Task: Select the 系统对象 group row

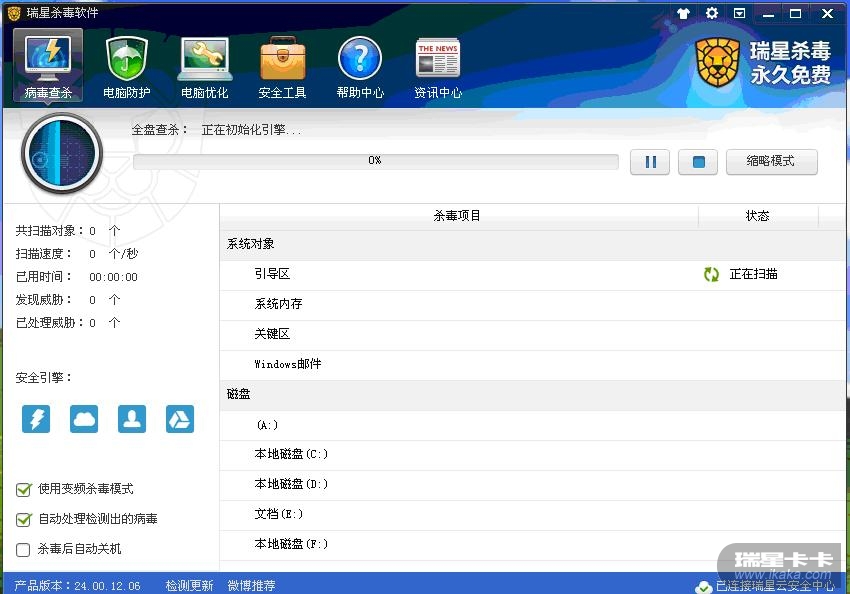Action: (x=533, y=244)
